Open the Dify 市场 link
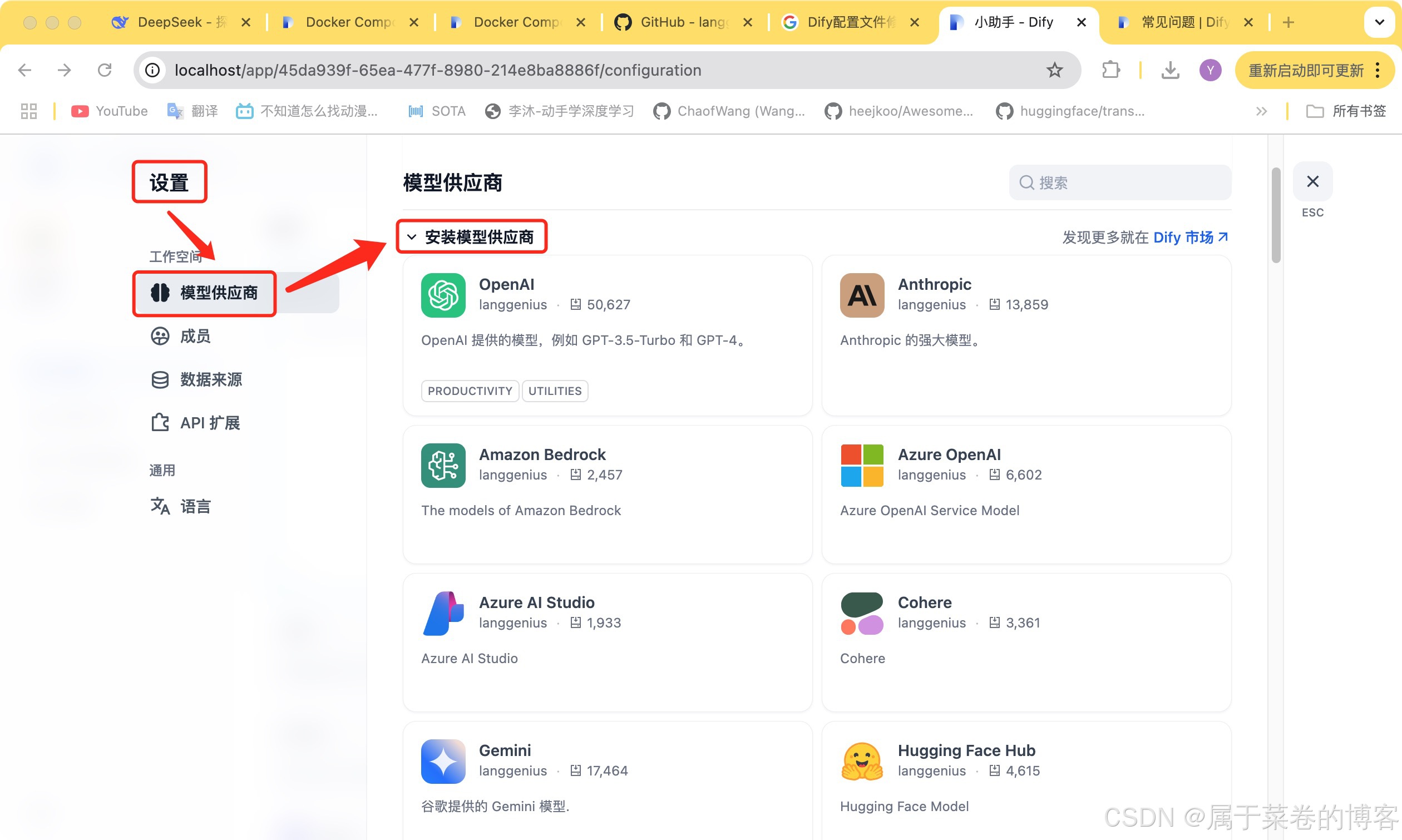This screenshot has width=1402, height=840. click(x=1189, y=236)
